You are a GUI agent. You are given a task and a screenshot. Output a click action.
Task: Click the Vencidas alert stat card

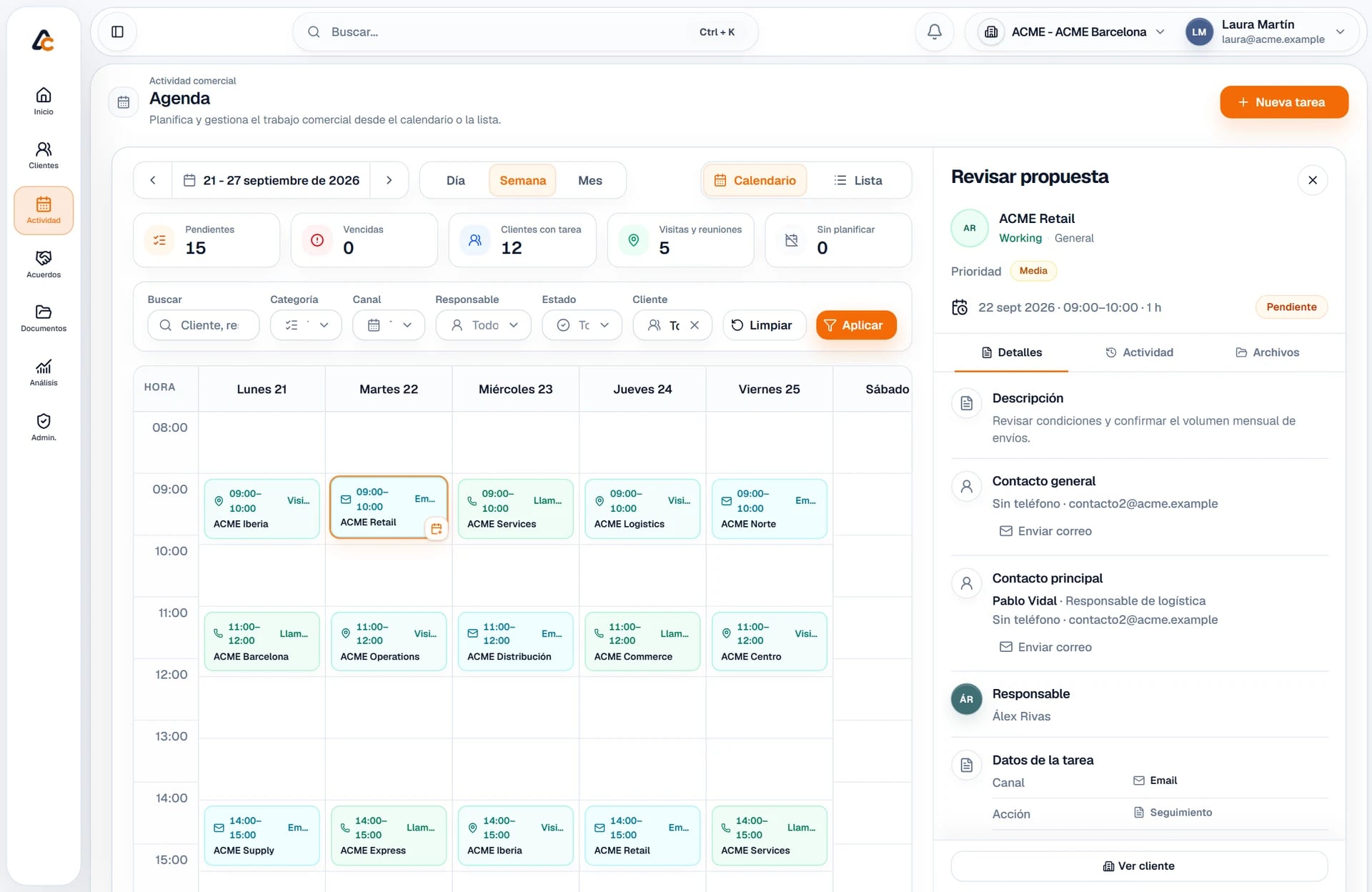(364, 240)
